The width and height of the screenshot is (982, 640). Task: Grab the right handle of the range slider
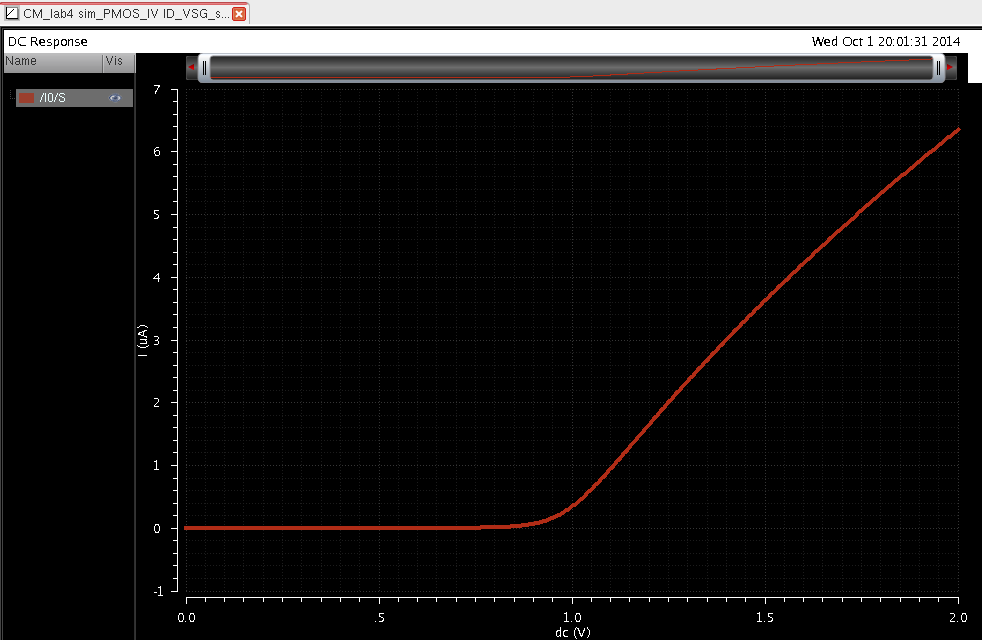pyautogui.click(x=938, y=68)
